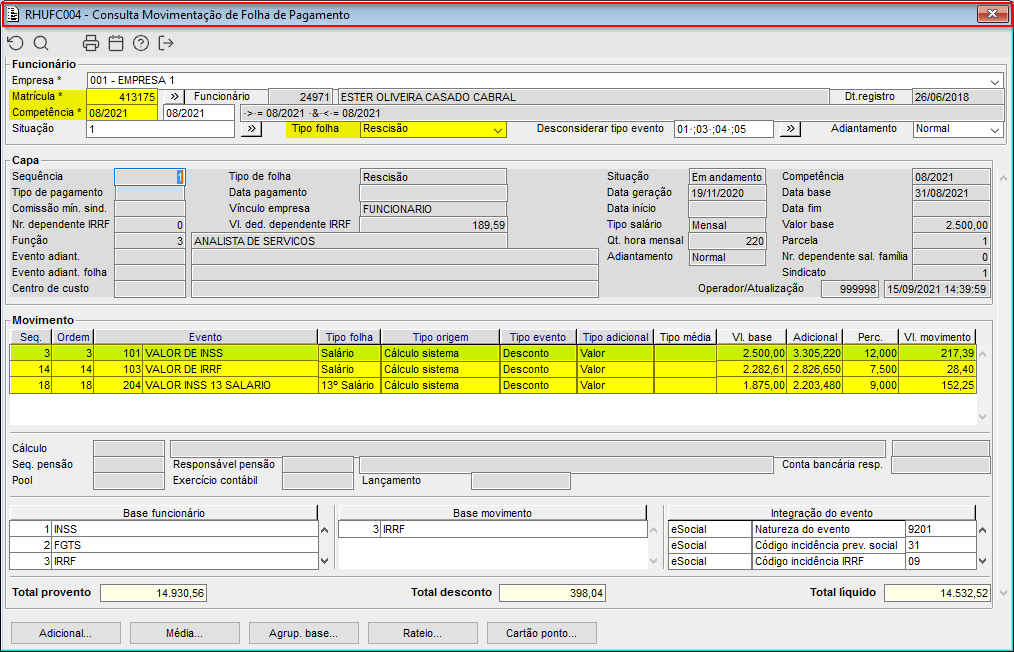Click lookup arrows beside Desconsiderar tipo evento
This screenshot has width=1014, height=652.
tap(790, 129)
